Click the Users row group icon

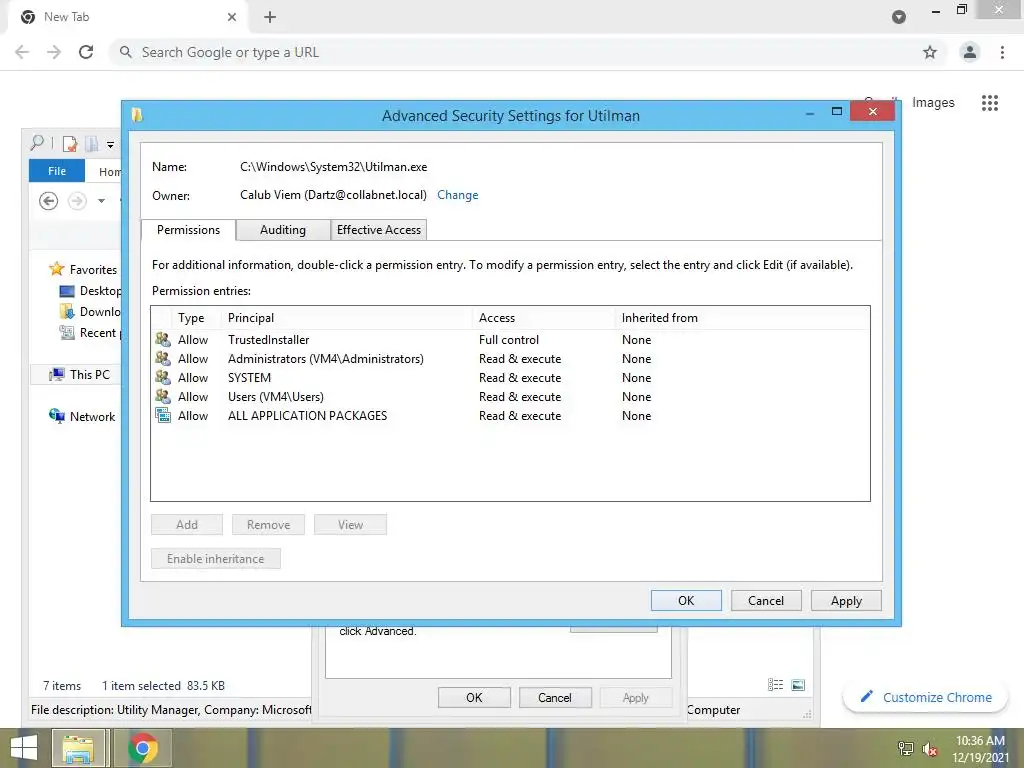pyautogui.click(x=163, y=396)
